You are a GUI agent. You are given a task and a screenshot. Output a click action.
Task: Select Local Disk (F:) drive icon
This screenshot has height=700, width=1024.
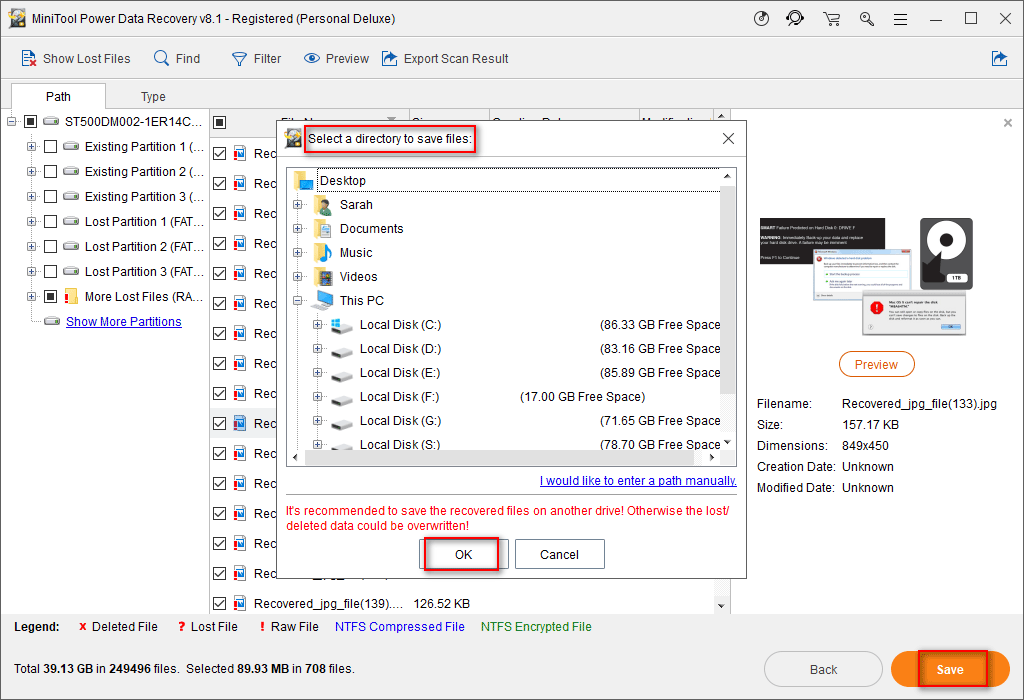click(x=342, y=400)
